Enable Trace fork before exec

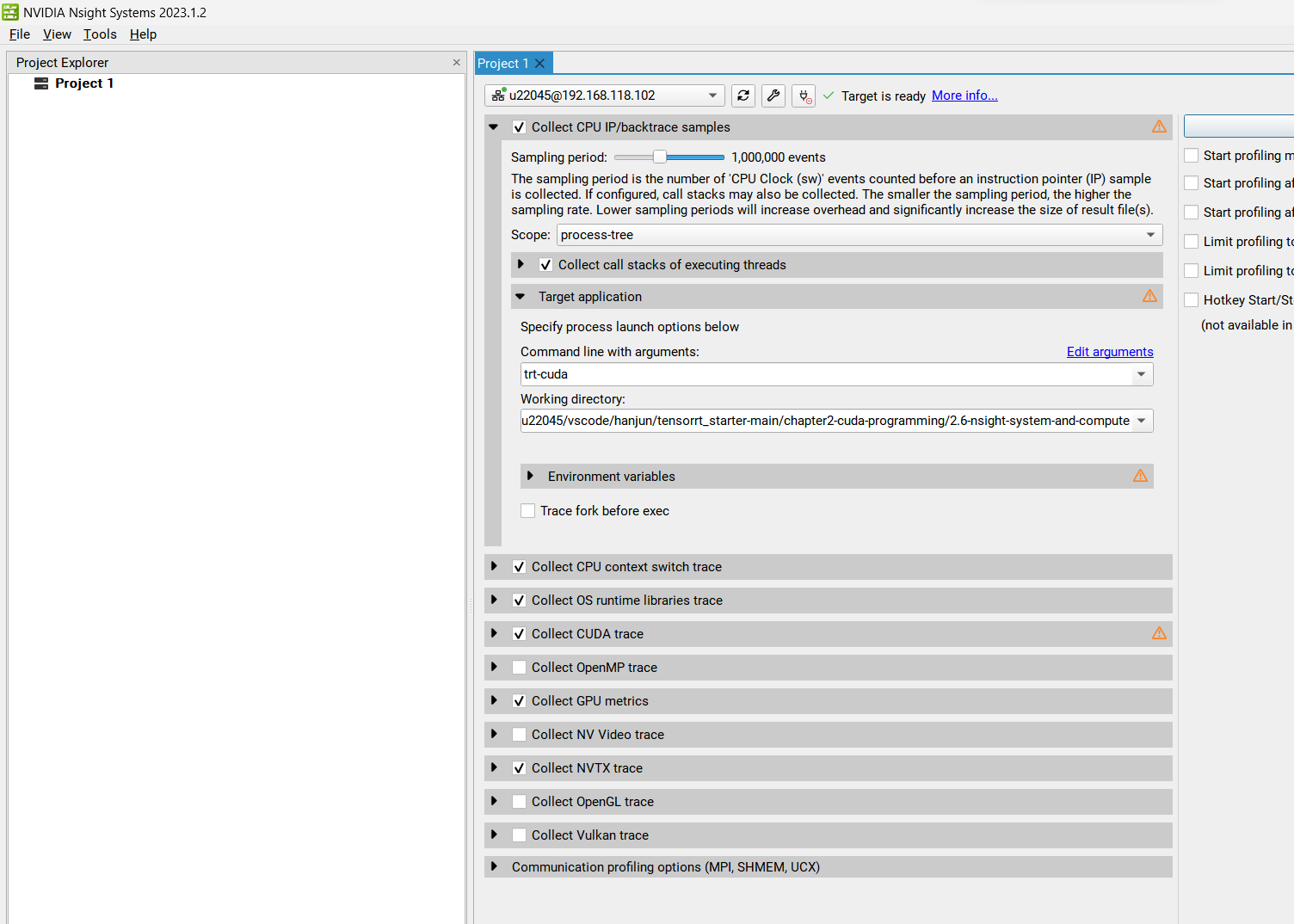click(x=528, y=511)
